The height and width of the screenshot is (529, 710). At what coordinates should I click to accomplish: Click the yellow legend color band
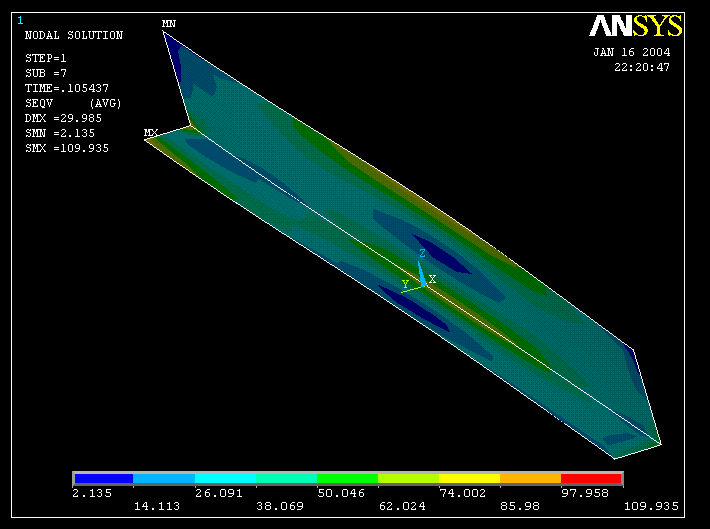click(470, 478)
